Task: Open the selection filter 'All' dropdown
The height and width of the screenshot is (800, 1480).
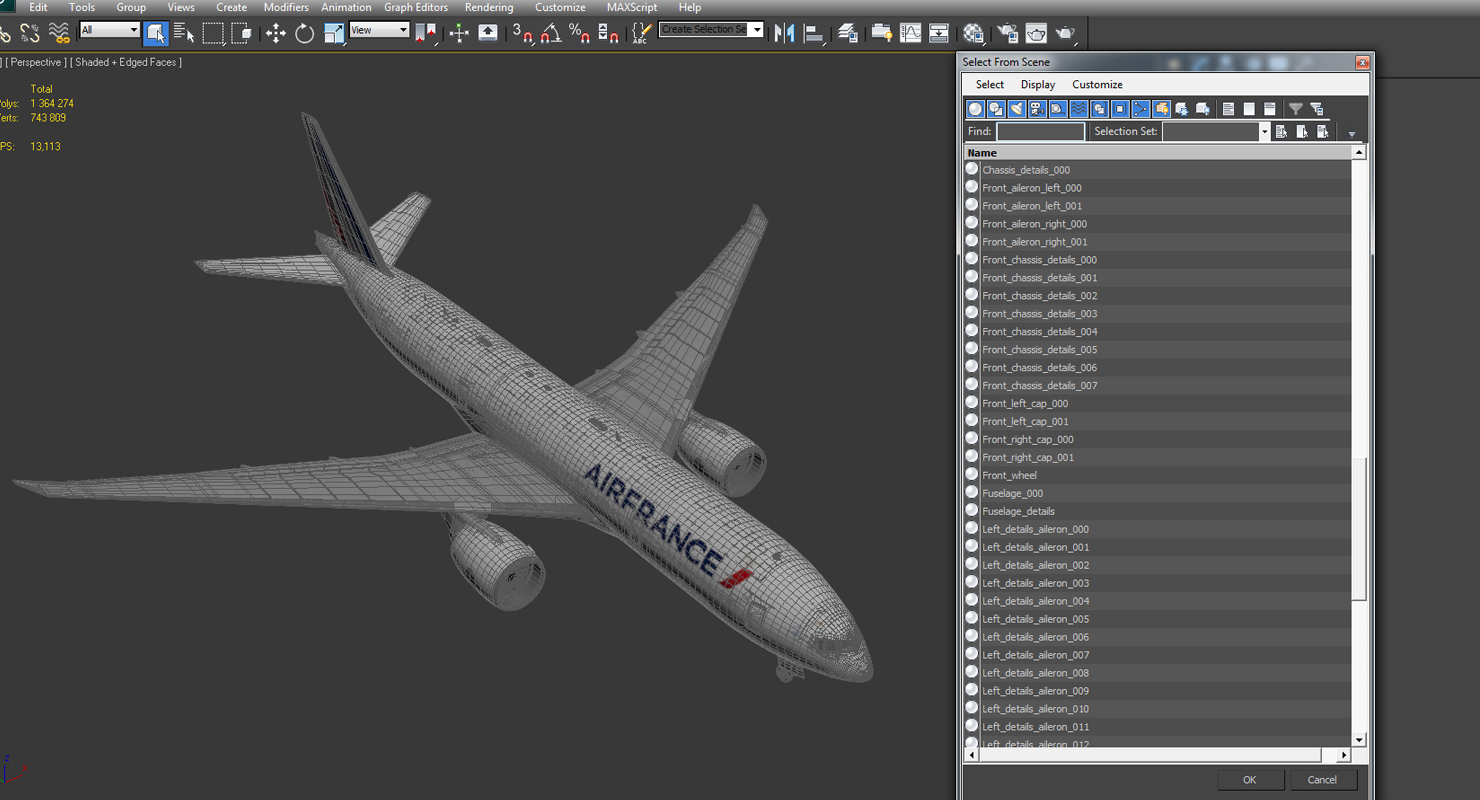Action: [x=109, y=30]
